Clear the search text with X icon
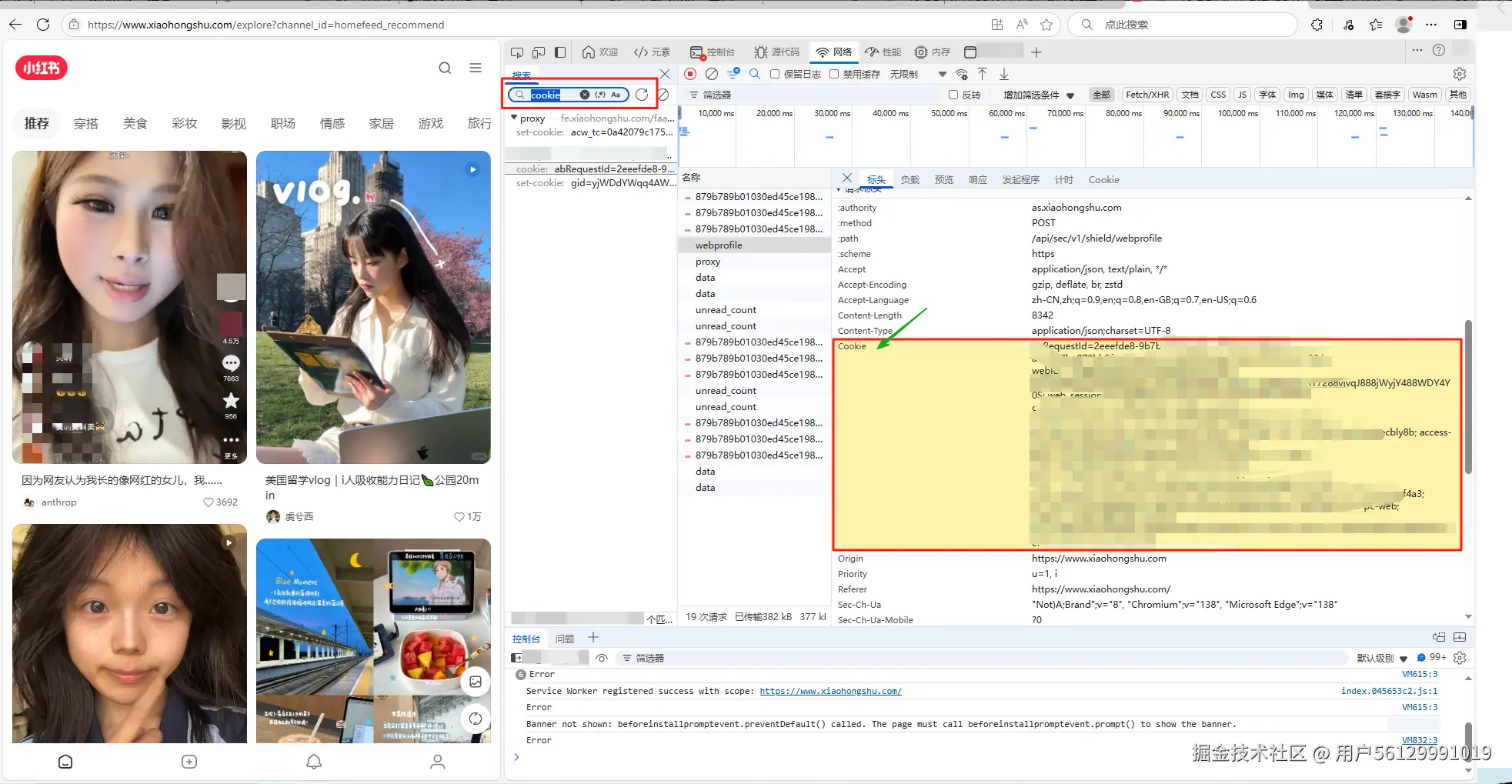 coord(585,95)
